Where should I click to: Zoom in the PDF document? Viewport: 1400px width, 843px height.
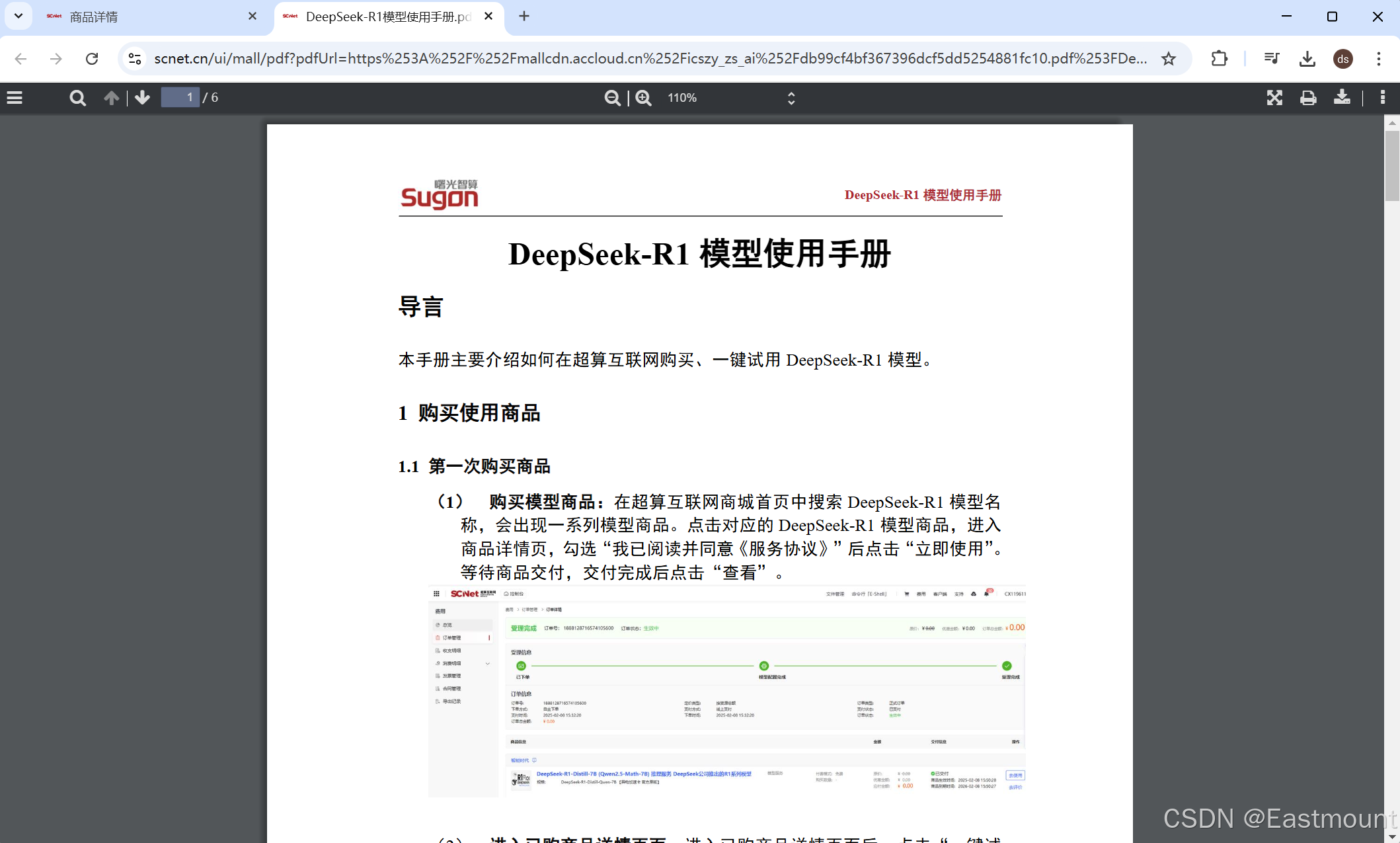644,98
